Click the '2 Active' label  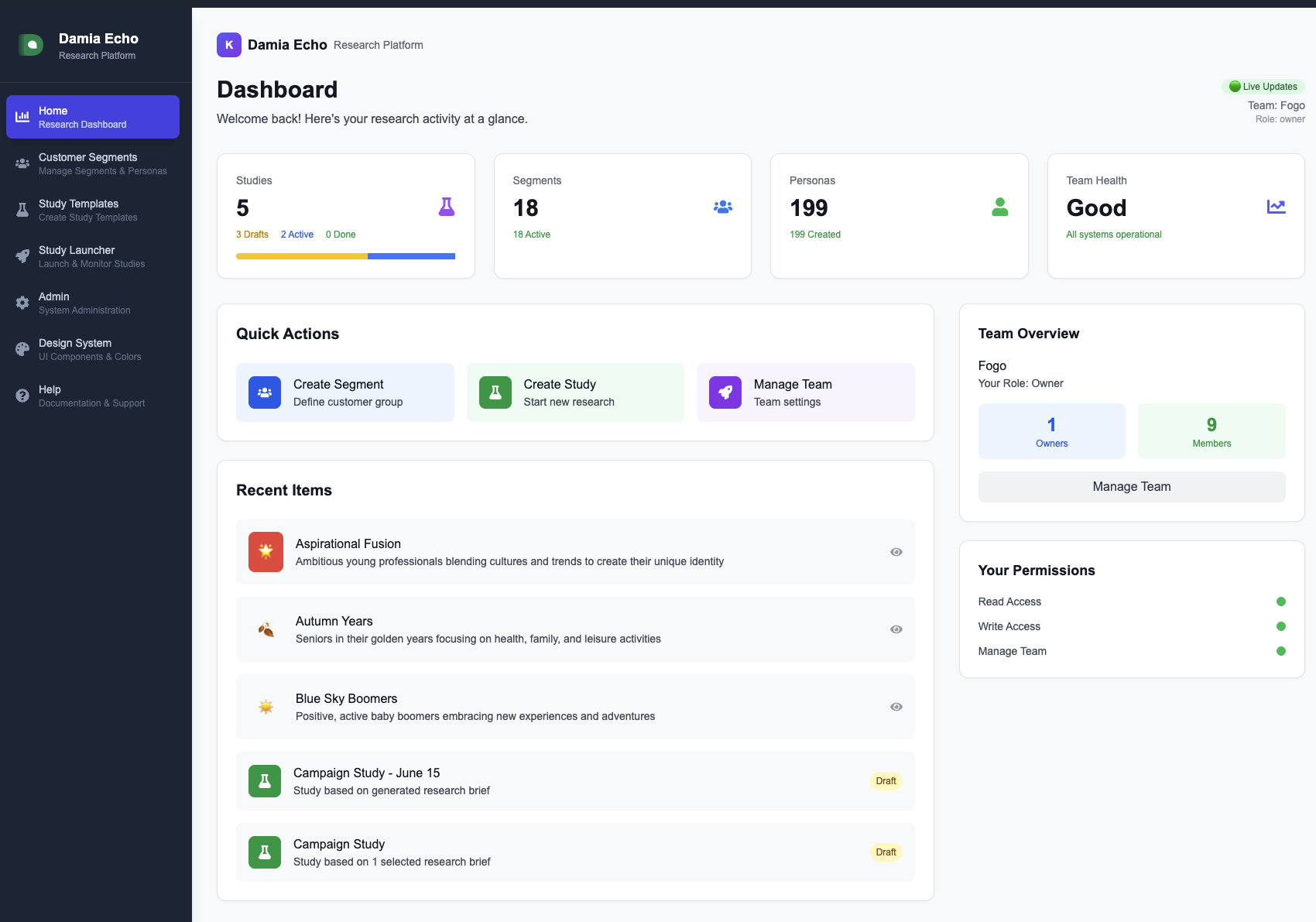297,235
